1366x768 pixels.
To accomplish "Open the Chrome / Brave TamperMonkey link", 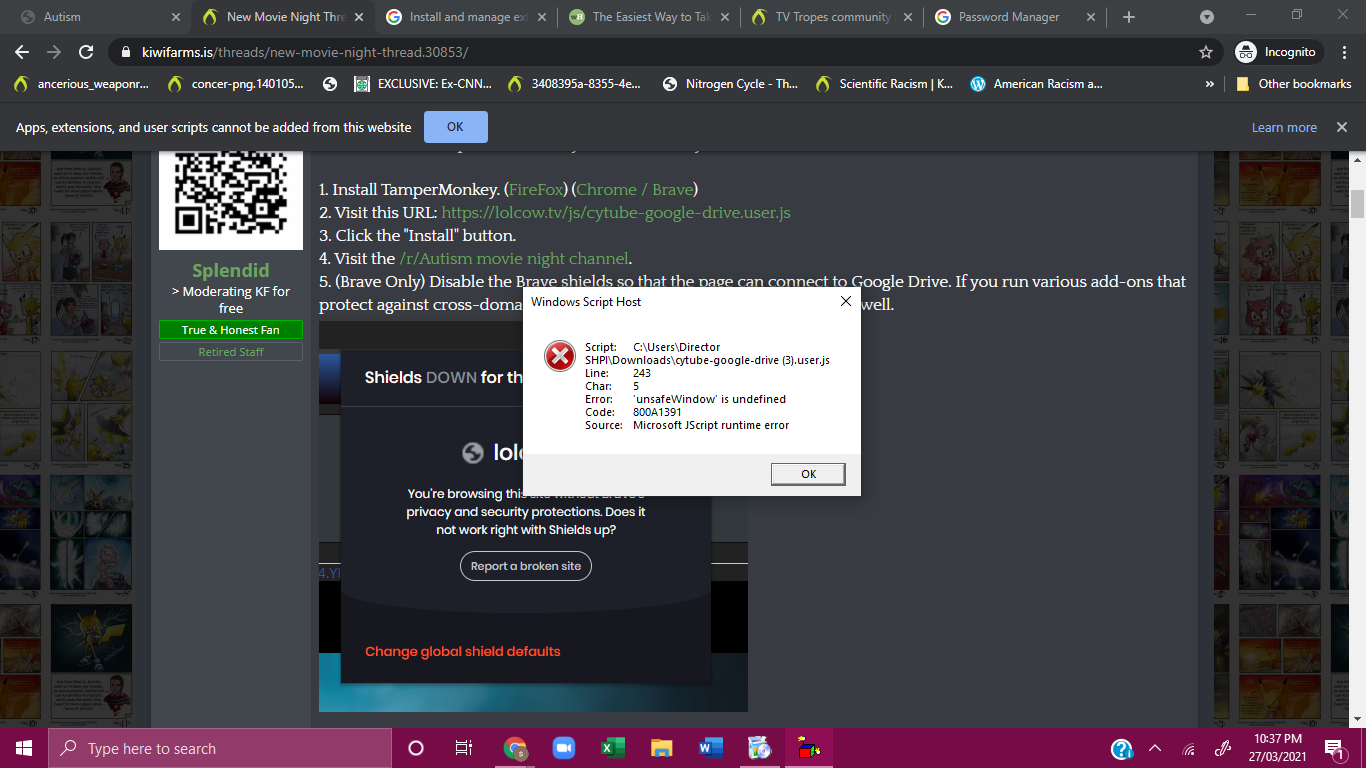I will pyautogui.click(x=635, y=189).
